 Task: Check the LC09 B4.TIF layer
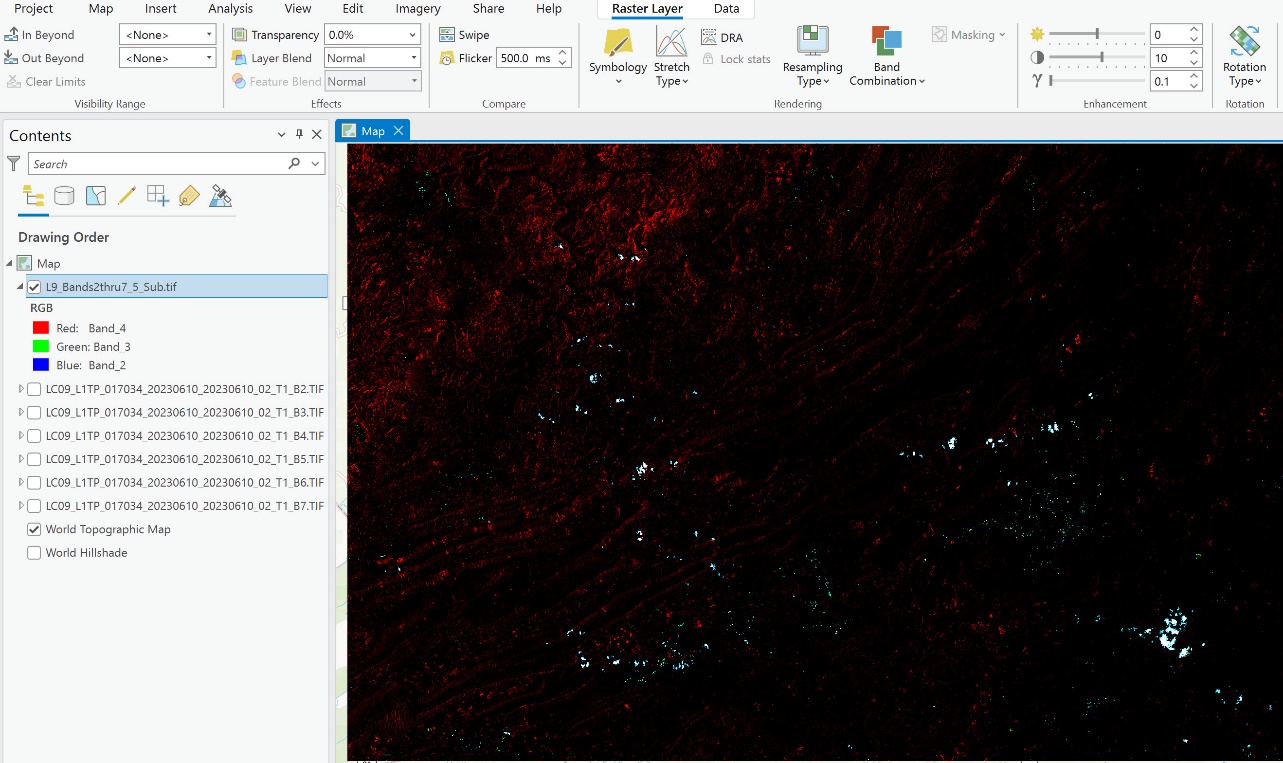(x=34, y=436)
